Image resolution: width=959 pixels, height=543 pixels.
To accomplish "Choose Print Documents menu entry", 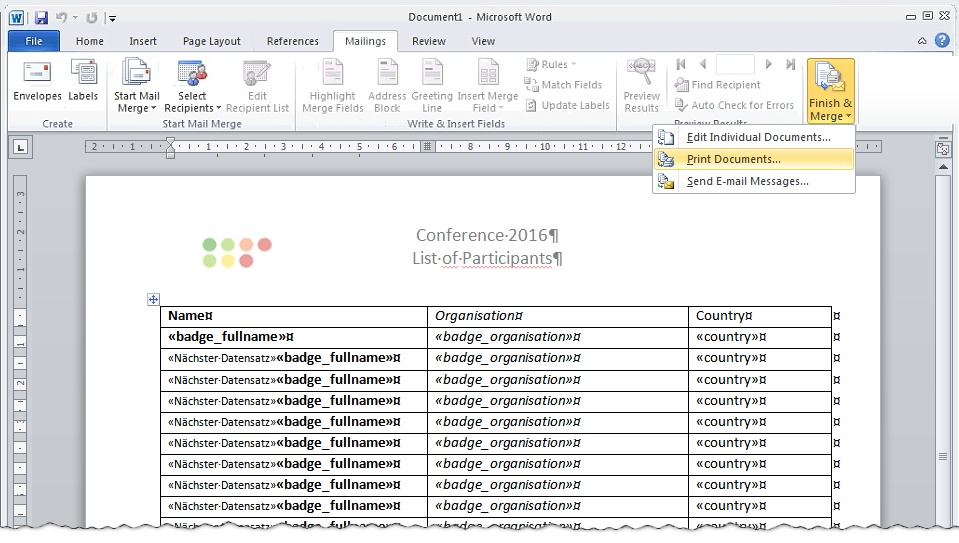I will pos(754,159).
